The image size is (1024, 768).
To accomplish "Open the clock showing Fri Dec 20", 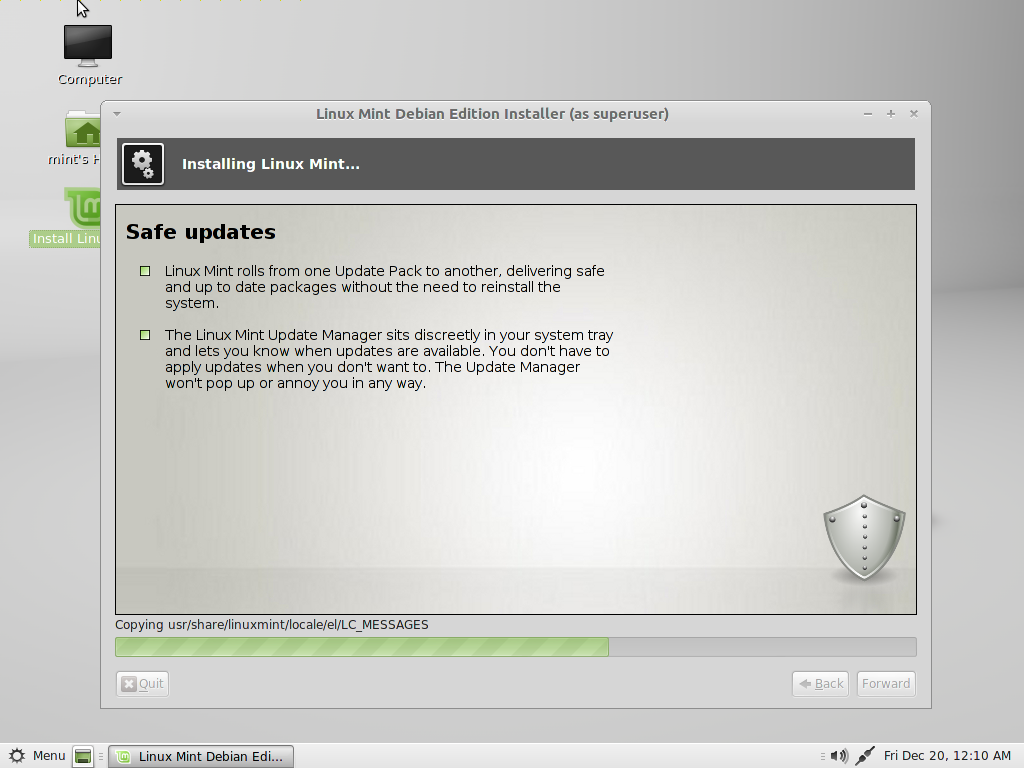I will click(947, 756).
